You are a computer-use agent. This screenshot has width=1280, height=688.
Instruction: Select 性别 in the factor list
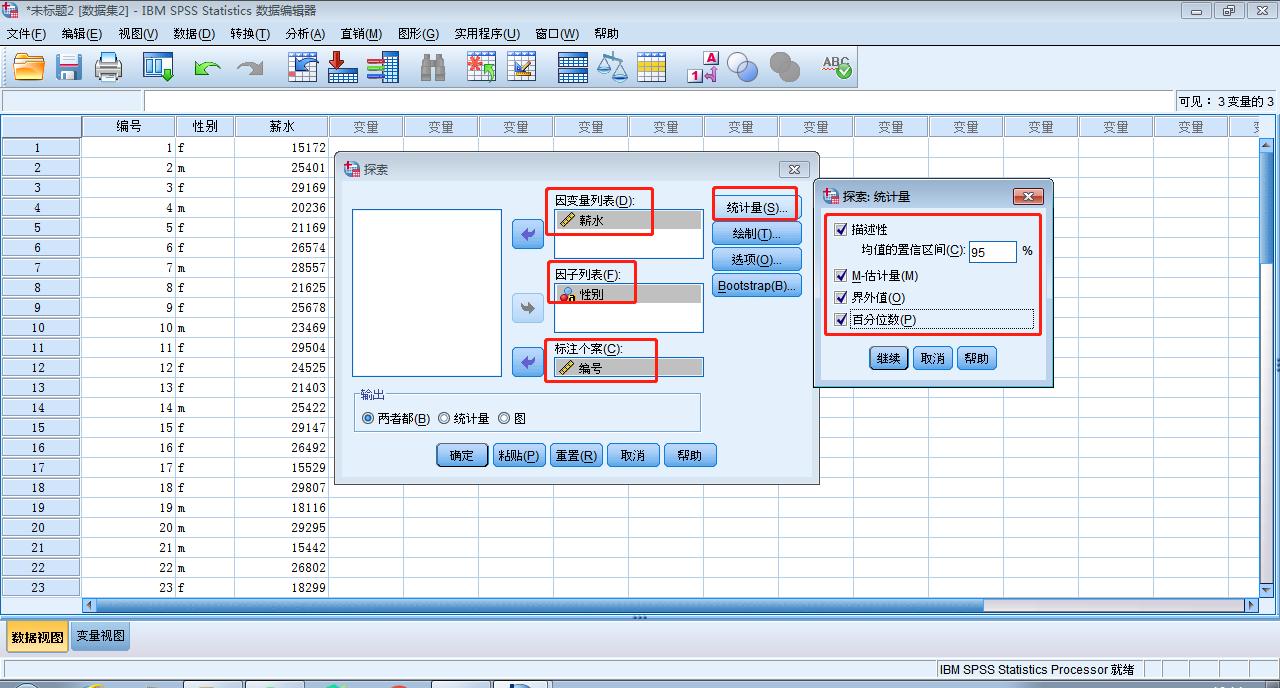629,294
